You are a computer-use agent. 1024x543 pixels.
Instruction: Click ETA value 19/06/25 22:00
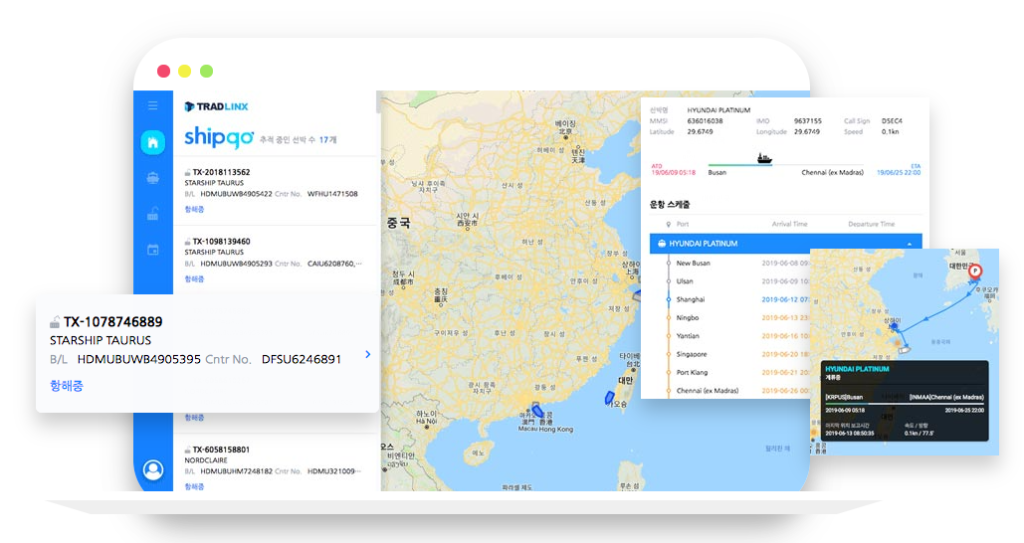pos(899,173)
